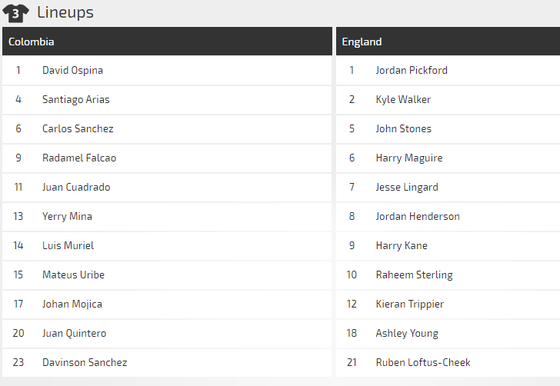Select Harry Maguire from England list
The image size is (560, 386).
(x=409, y=158)
